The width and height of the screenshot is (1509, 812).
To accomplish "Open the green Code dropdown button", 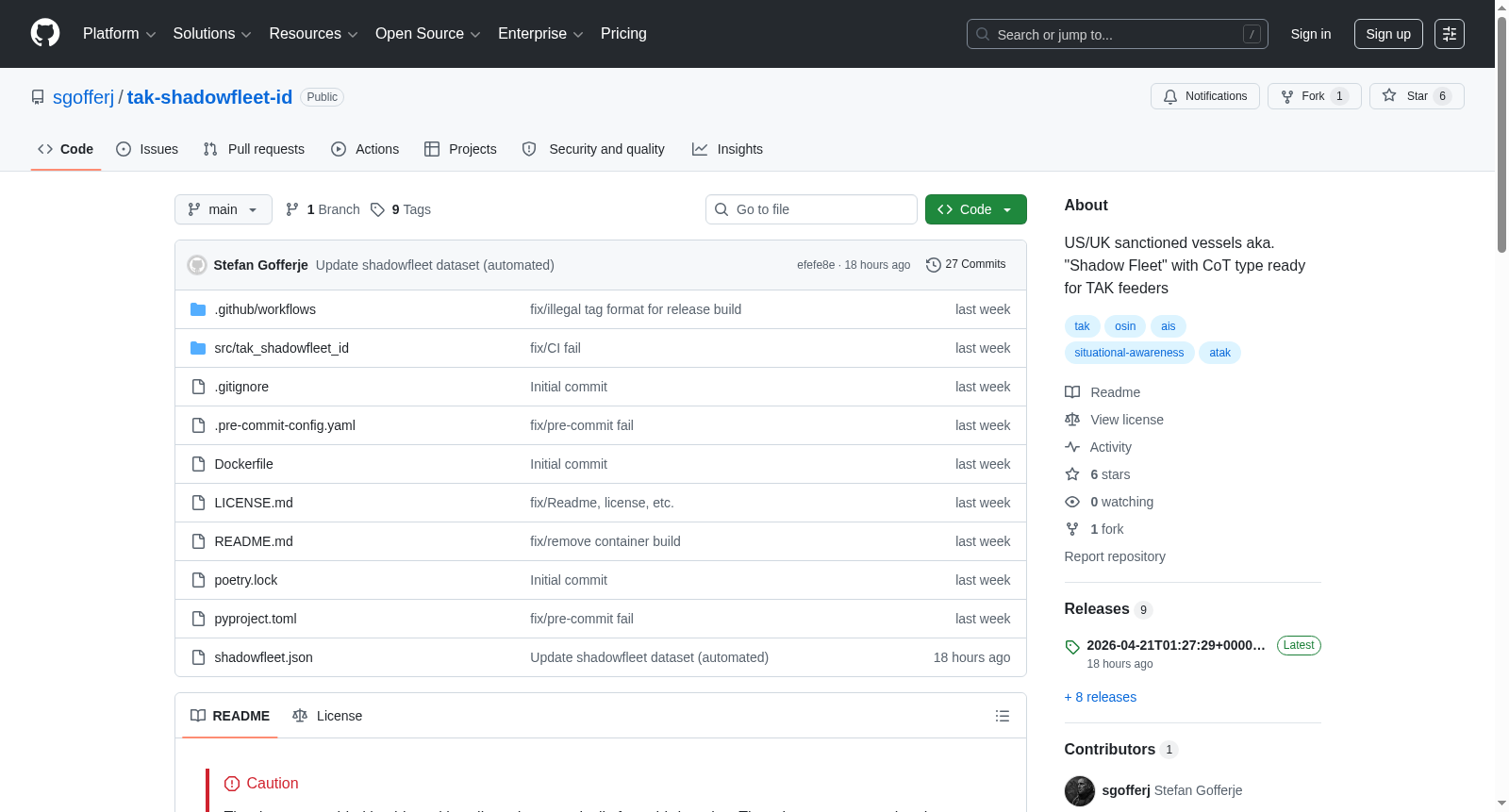I will coord(976,209).
